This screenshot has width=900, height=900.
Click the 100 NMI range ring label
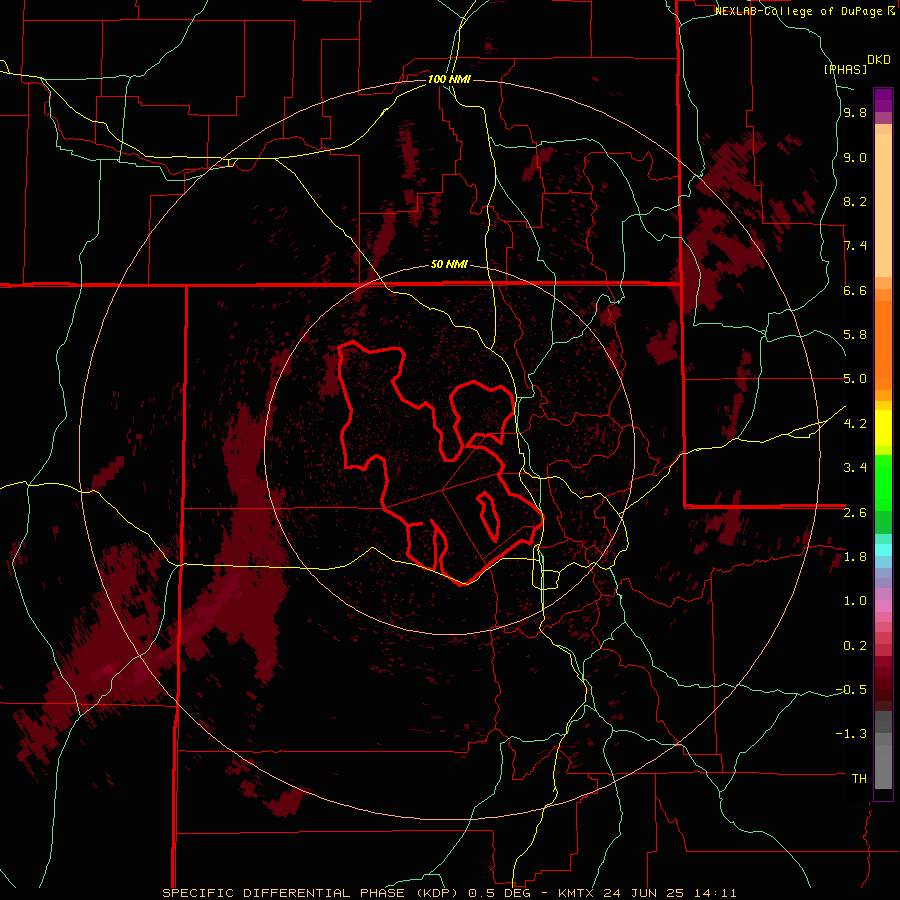pos(449,79)
